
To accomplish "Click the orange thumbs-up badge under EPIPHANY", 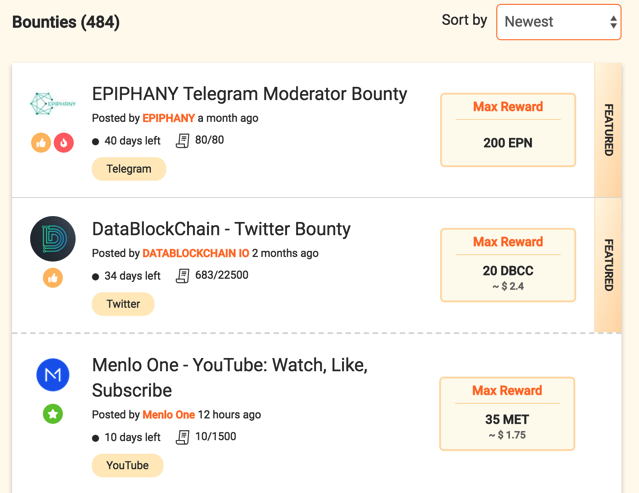I will pyautogui.click(x=41, y=143).
